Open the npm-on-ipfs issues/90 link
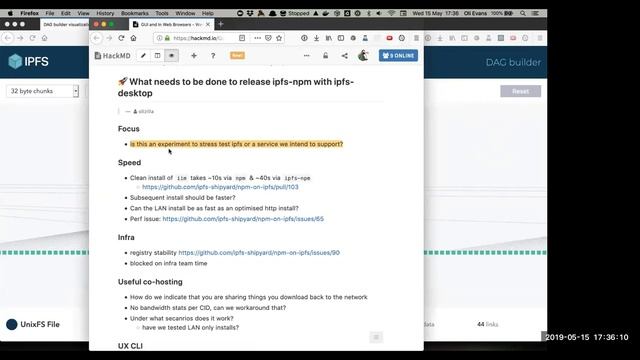This screenshot has height=360, width=640. 259,253
